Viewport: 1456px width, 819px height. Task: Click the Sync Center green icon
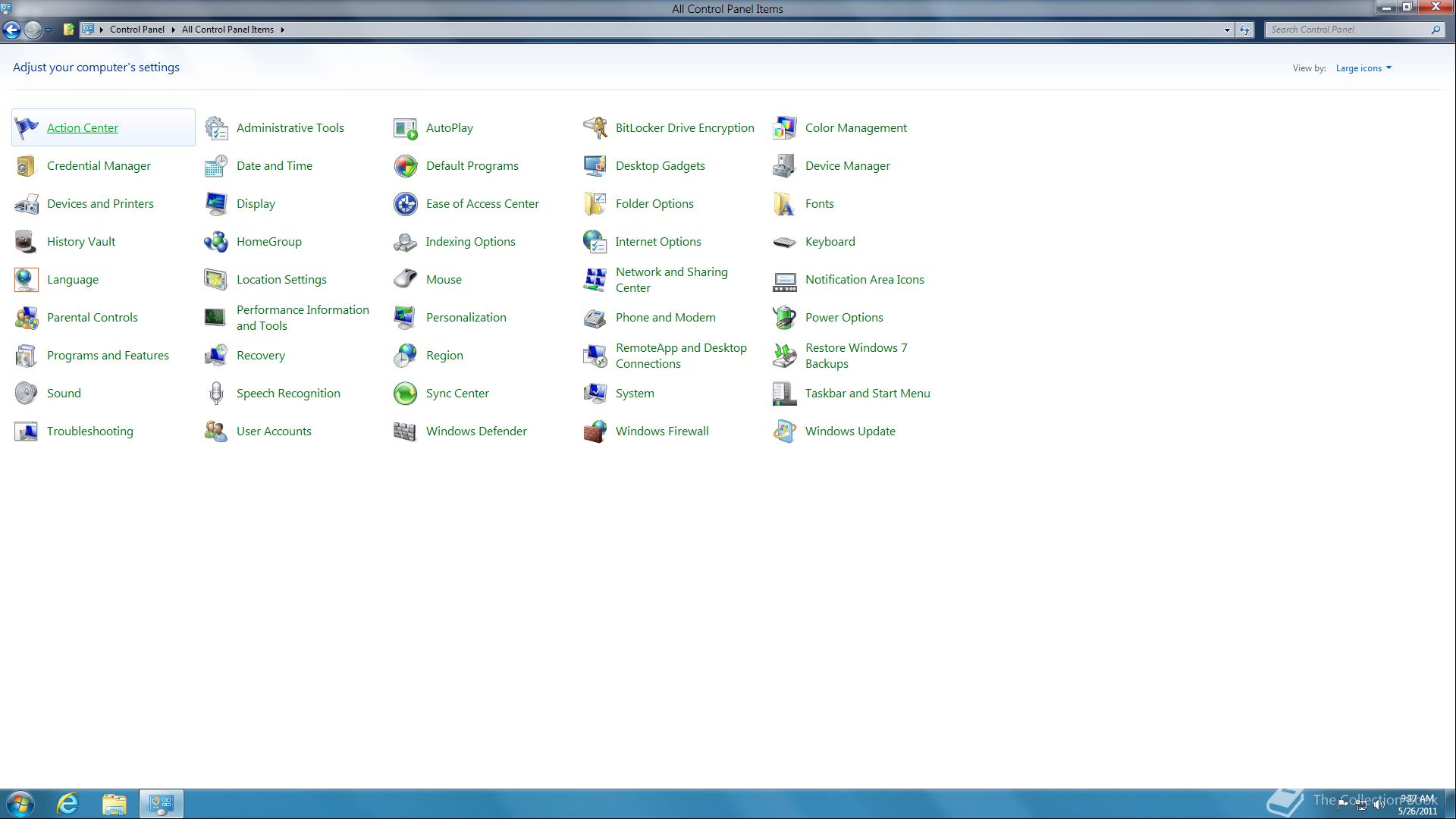(406, 393)
